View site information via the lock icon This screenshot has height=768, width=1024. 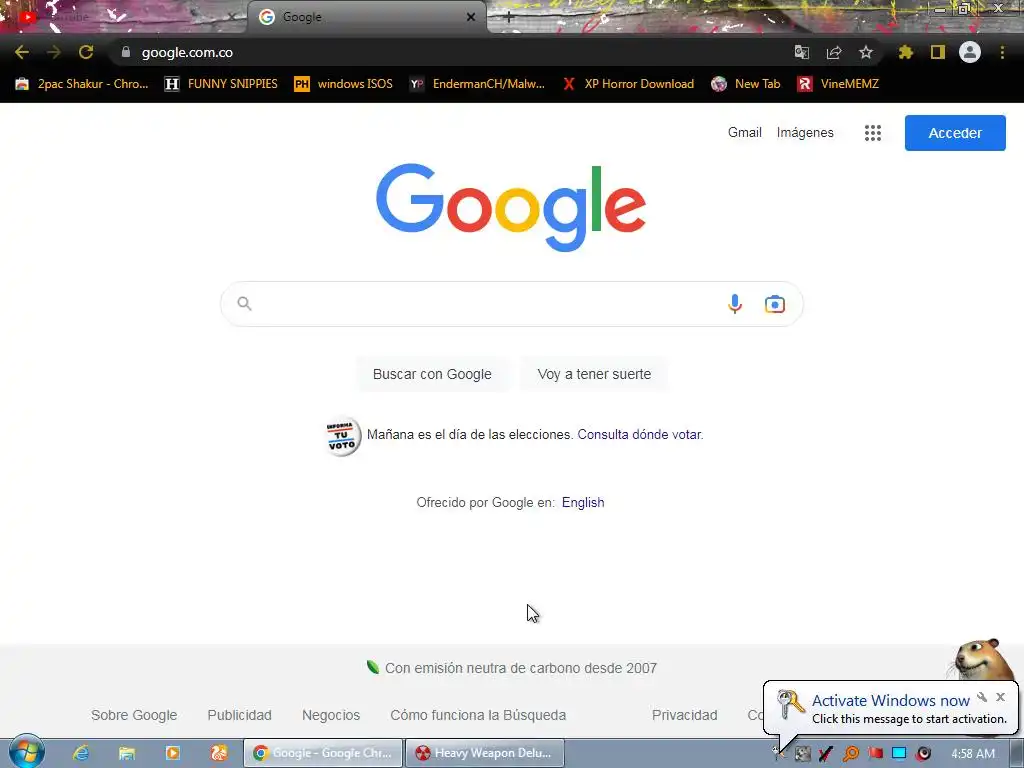126,52
